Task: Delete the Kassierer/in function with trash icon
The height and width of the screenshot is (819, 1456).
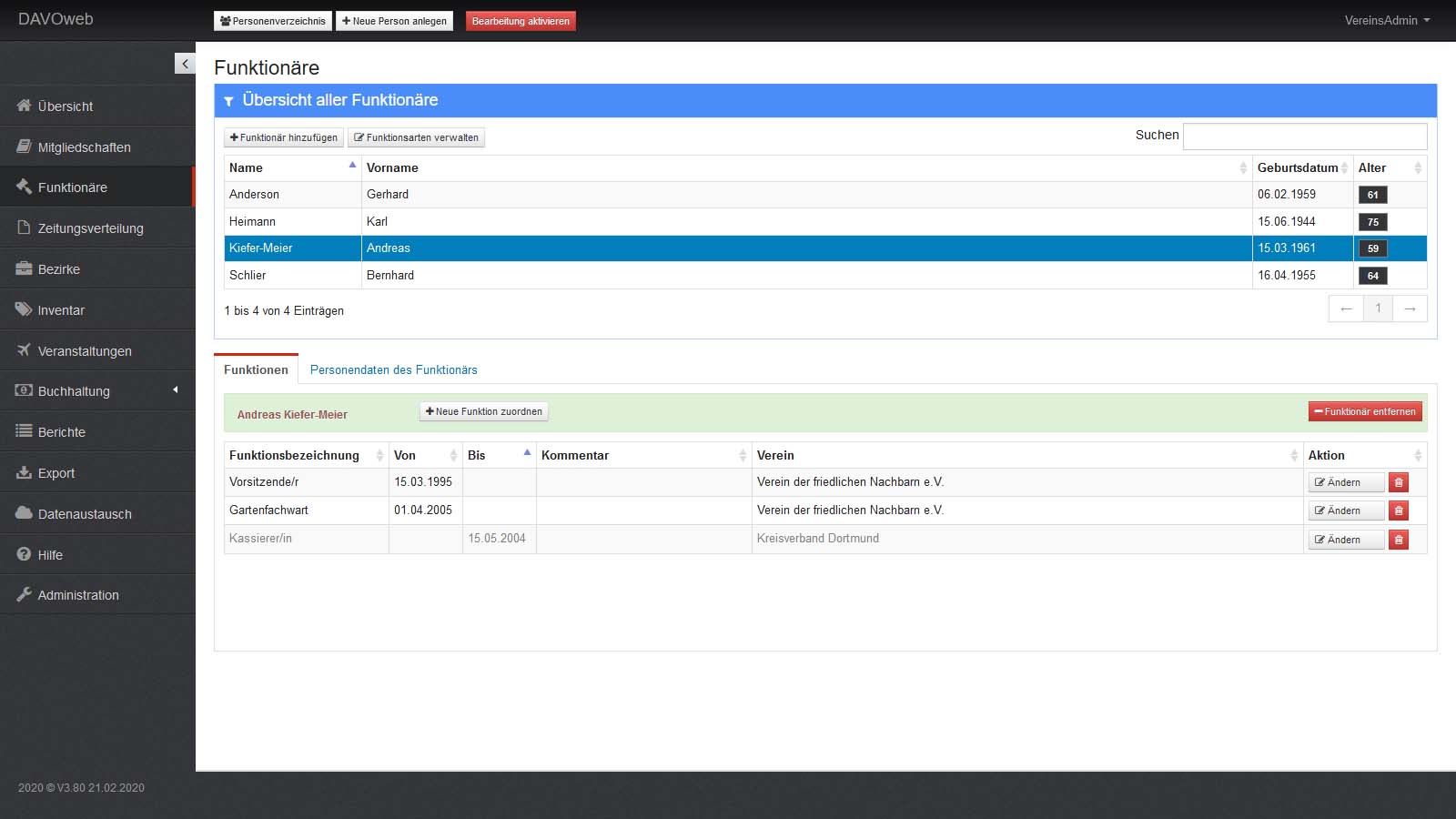Action: point(1399,540)
